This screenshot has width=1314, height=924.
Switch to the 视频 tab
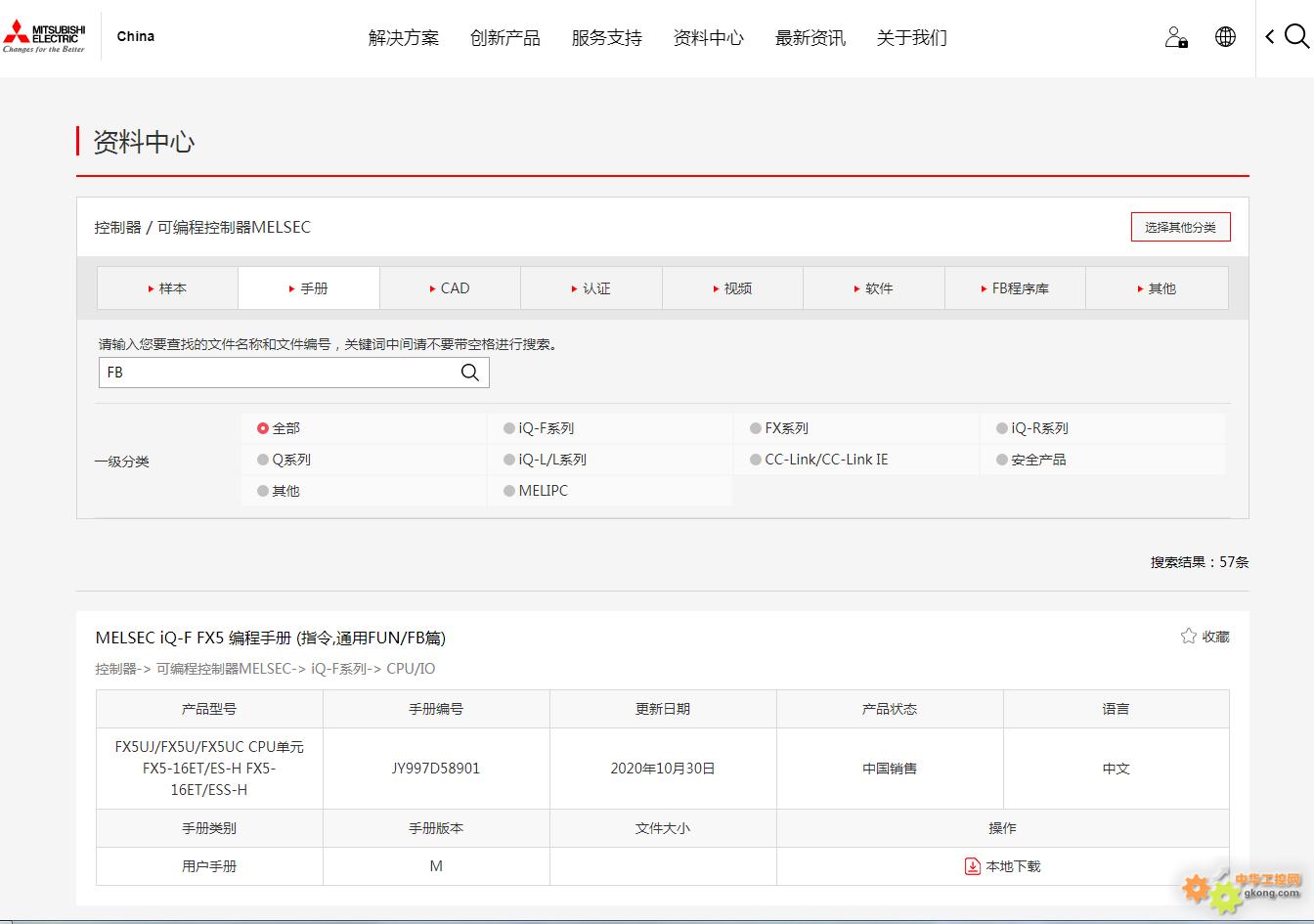click(732, 288)
